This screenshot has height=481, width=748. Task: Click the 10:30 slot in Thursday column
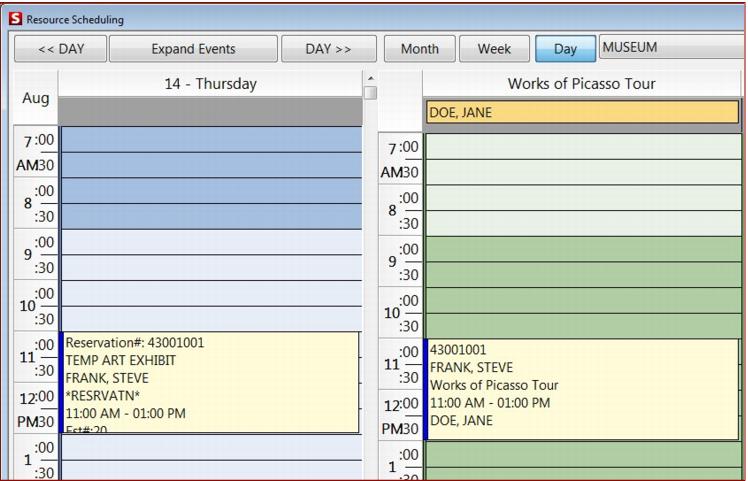pyautogui.click(x=210, y=318)
